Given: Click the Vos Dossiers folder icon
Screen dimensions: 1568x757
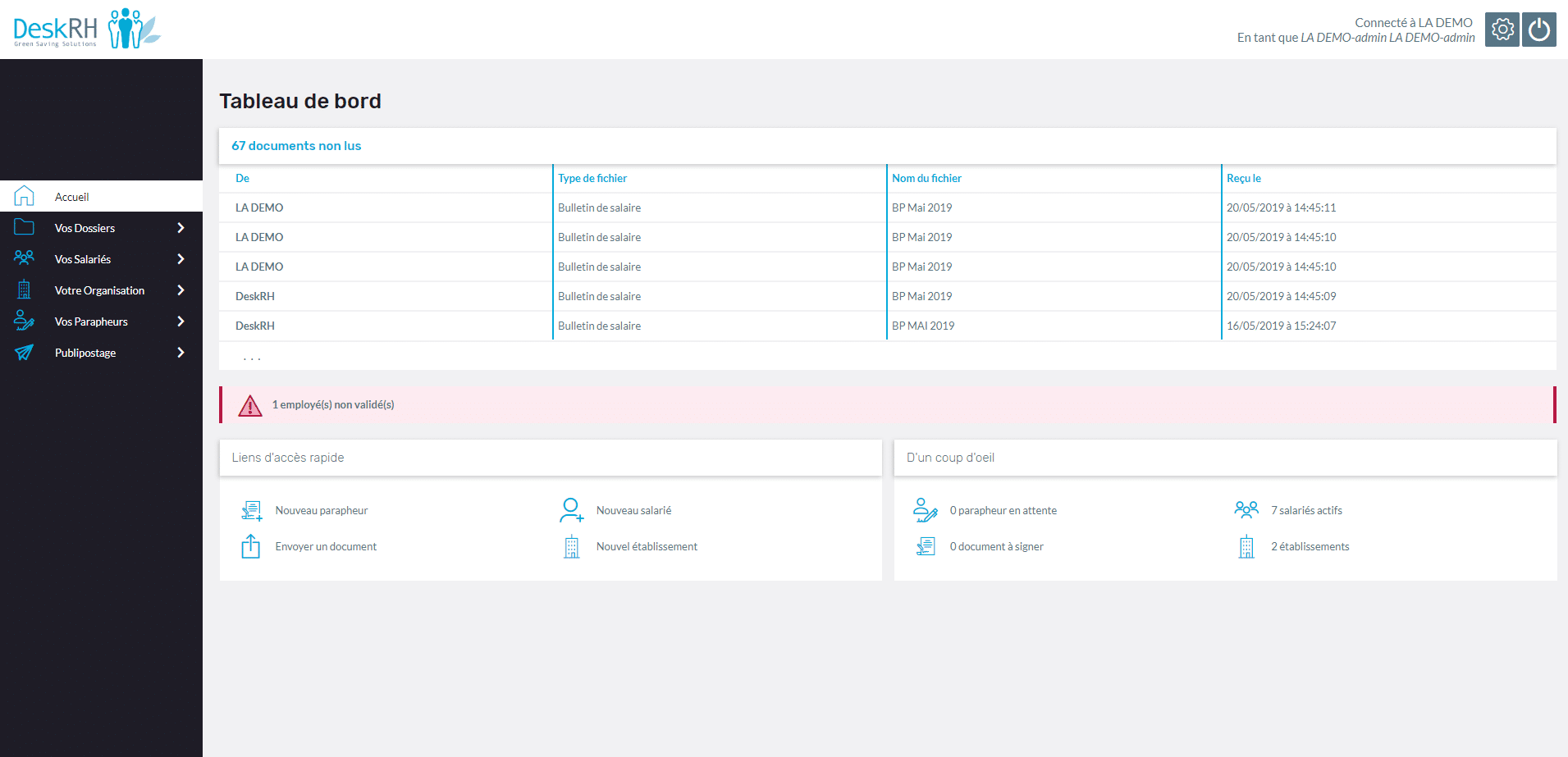Looking at the screenshot, I should click(x=25, y=227).
